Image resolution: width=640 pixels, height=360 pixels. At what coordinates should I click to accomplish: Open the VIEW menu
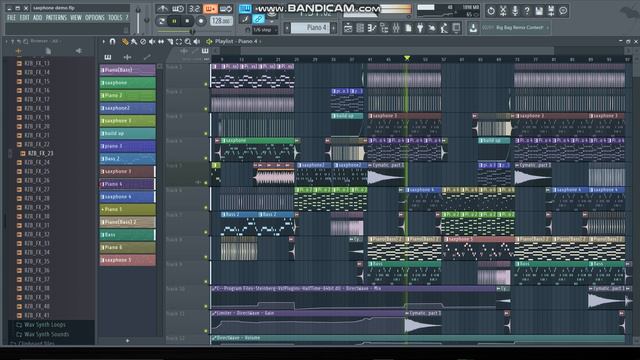76,18
